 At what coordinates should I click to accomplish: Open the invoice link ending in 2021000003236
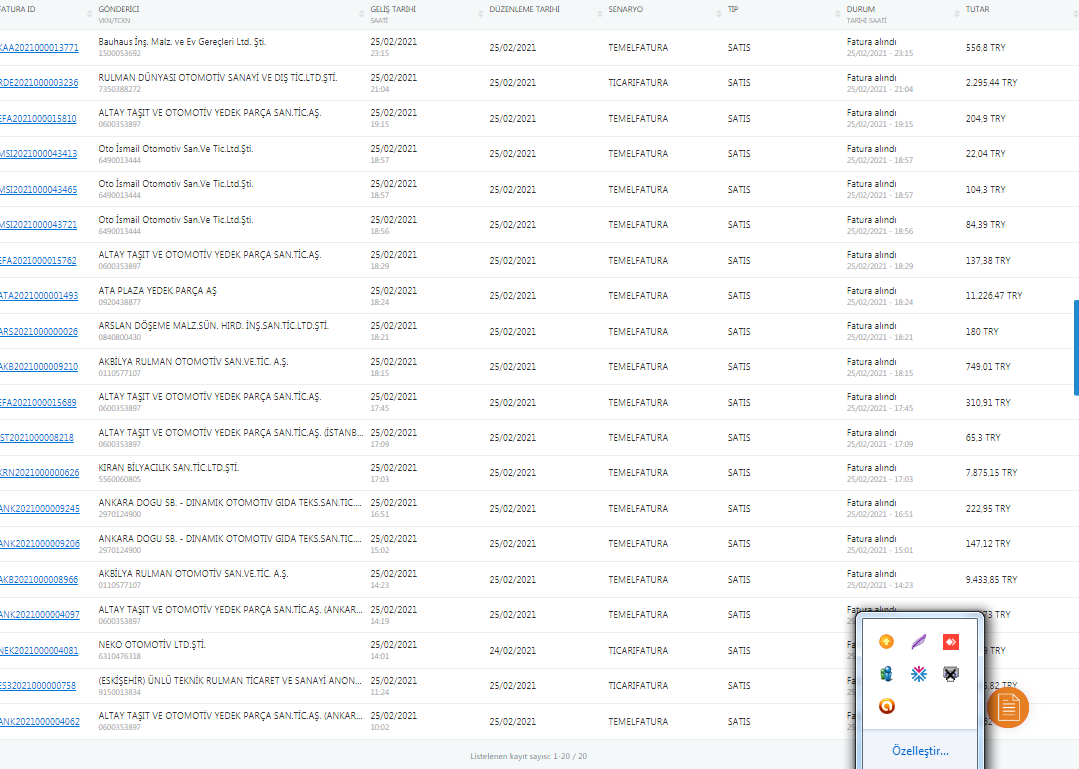click(x=39, y=83)
